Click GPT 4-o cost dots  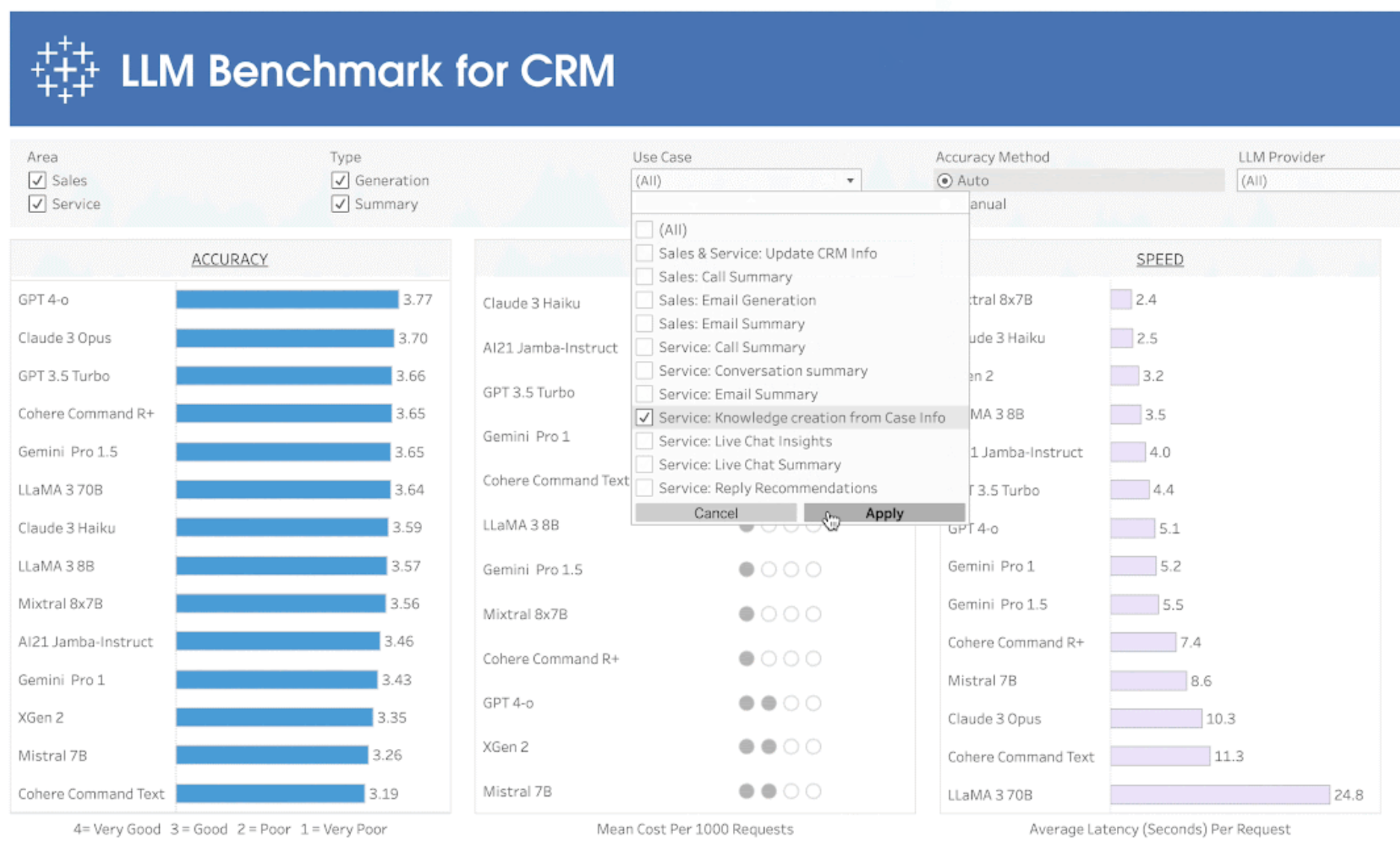point(780,703)
